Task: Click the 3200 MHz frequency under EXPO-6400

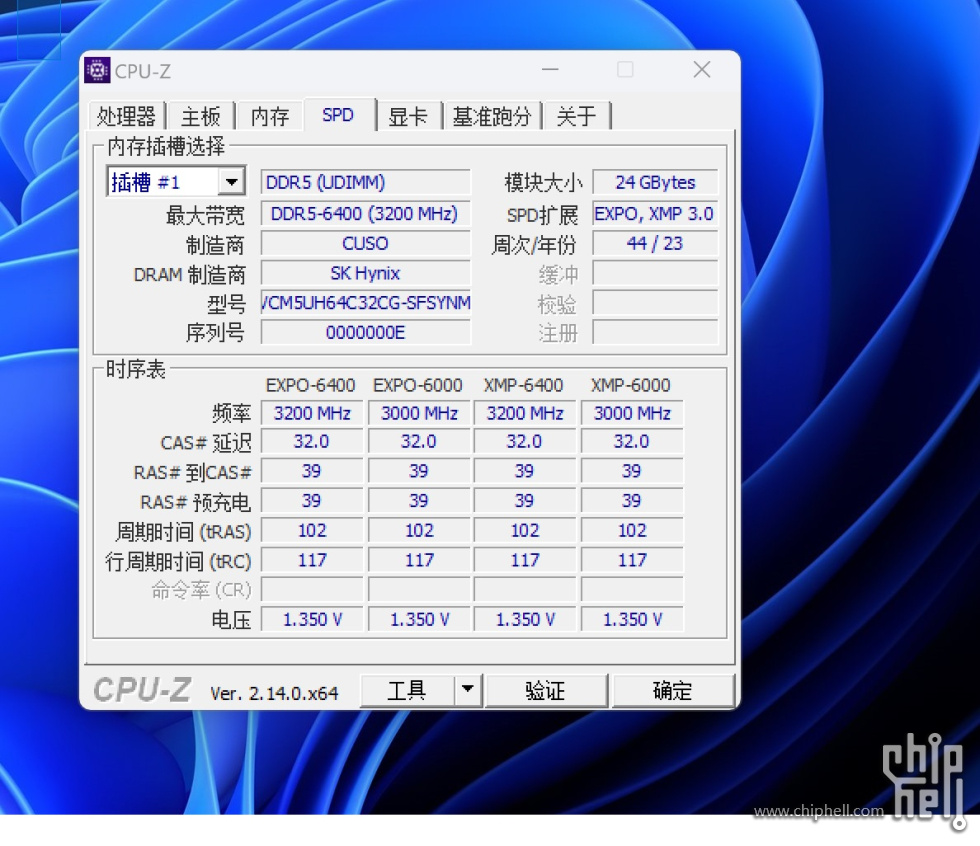Action: [x=312, y=413]
